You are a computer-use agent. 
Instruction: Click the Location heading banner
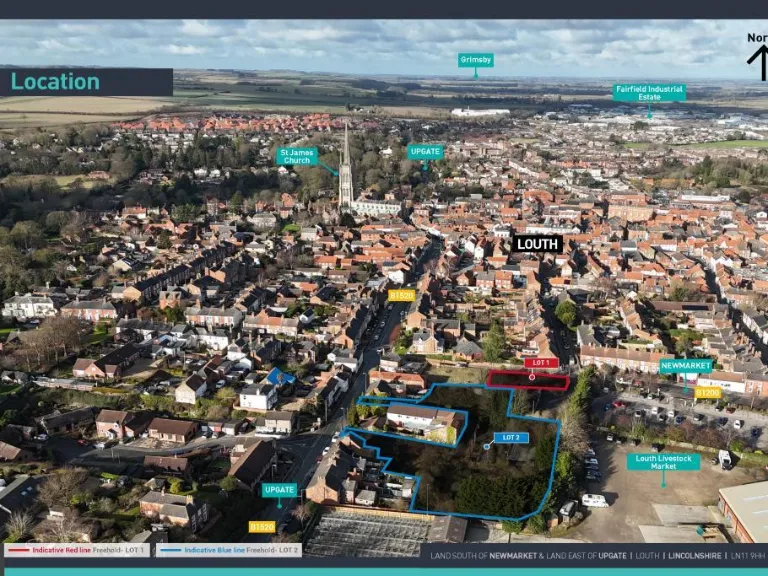tap(86, 82)
